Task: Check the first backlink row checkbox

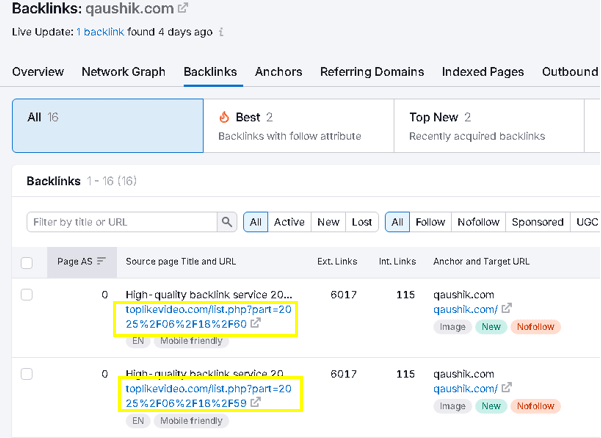Action: point(27,295)
